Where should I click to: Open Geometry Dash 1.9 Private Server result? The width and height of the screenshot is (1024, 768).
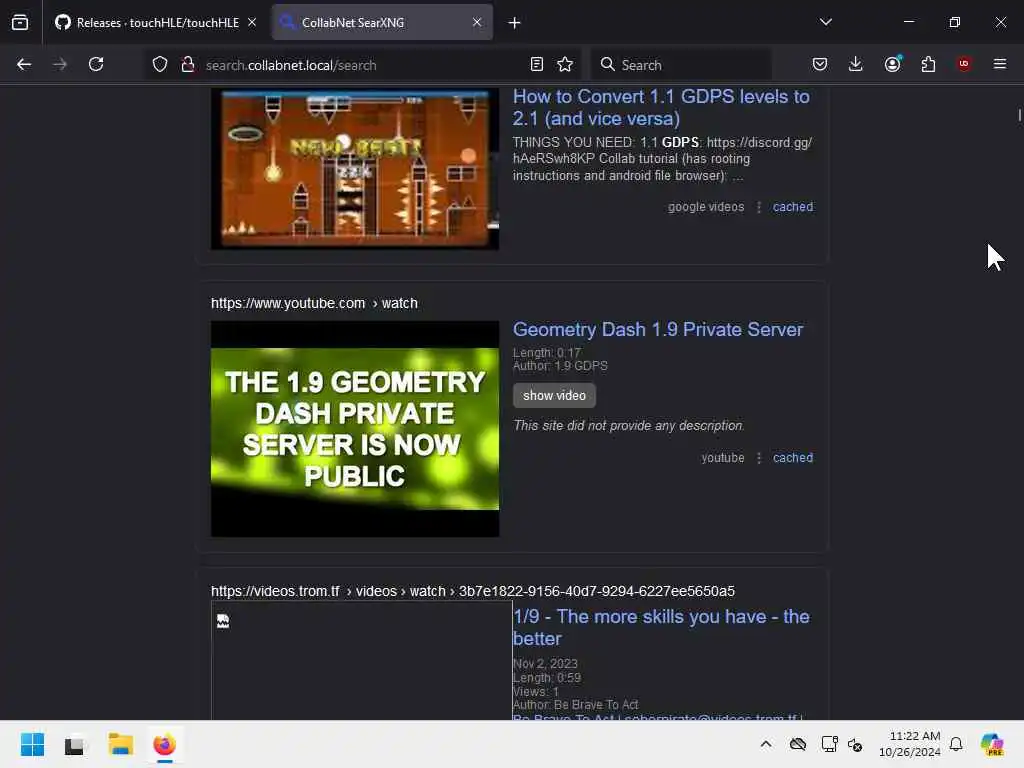click(658, 330)
